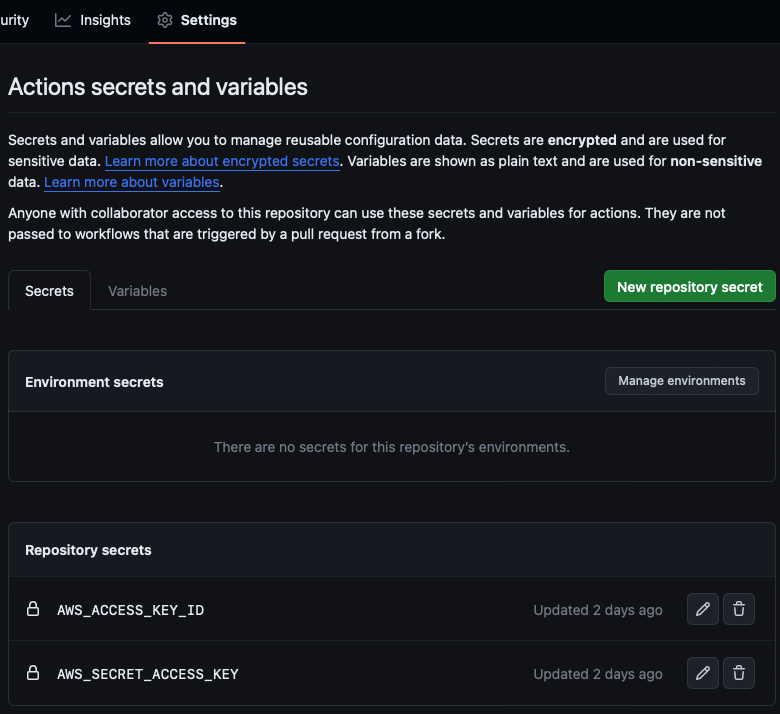The image size is (780, 714).
Task: Edit the AWS_ACCESS_KEY_ID secret pencil icon
Action: [x=703, y=609]
